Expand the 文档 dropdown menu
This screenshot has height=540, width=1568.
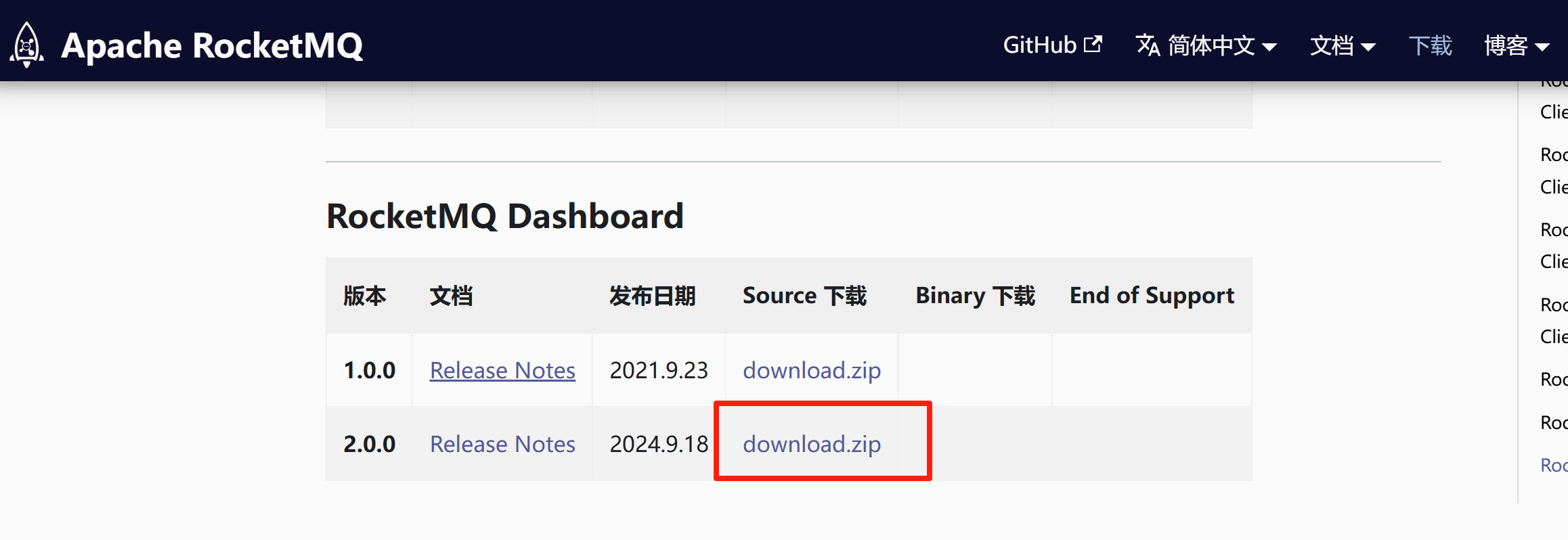coord(1343,45)
